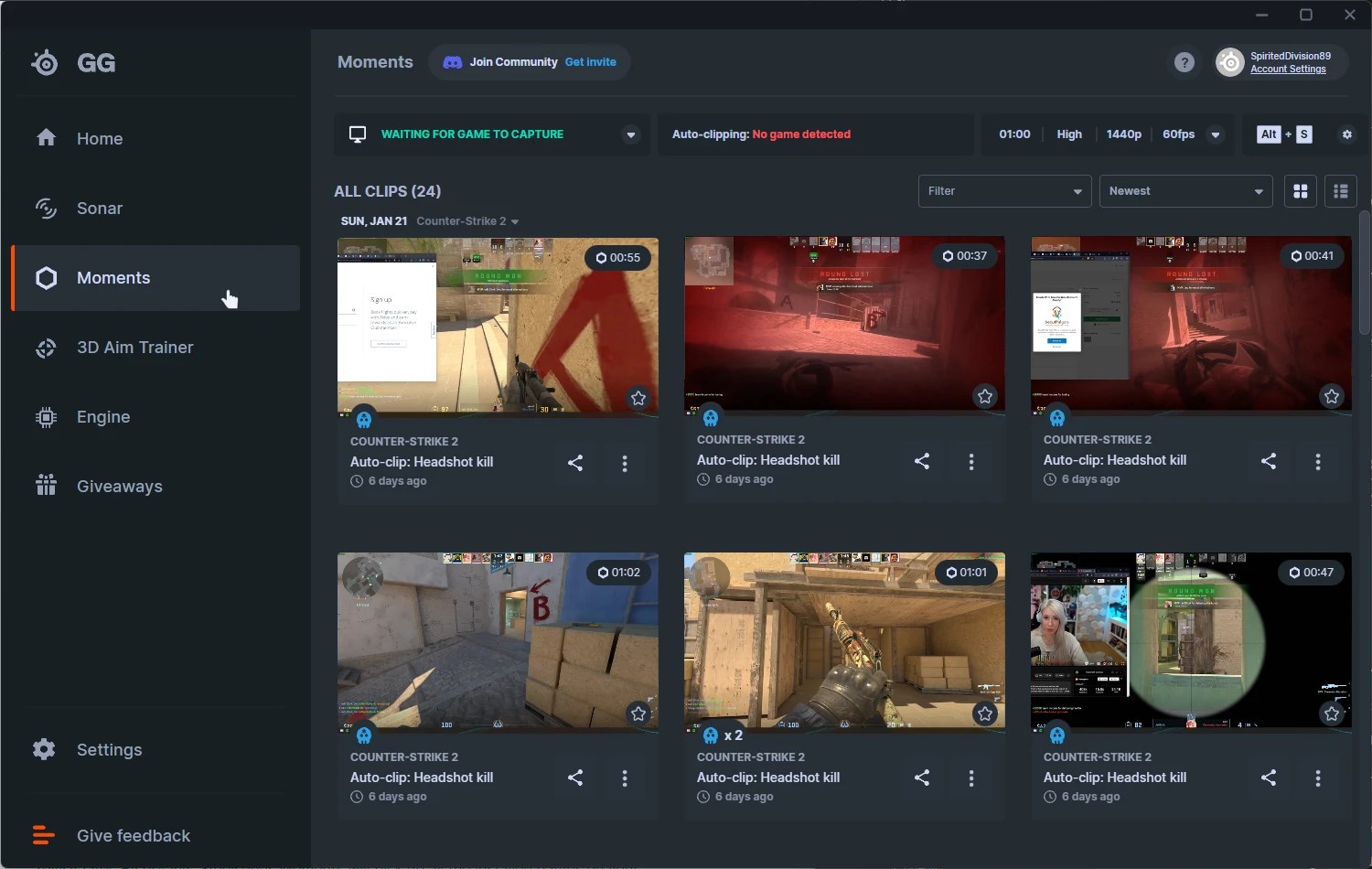
Task: Open the Newest sort dropdown
Action: pos(1185,191)
